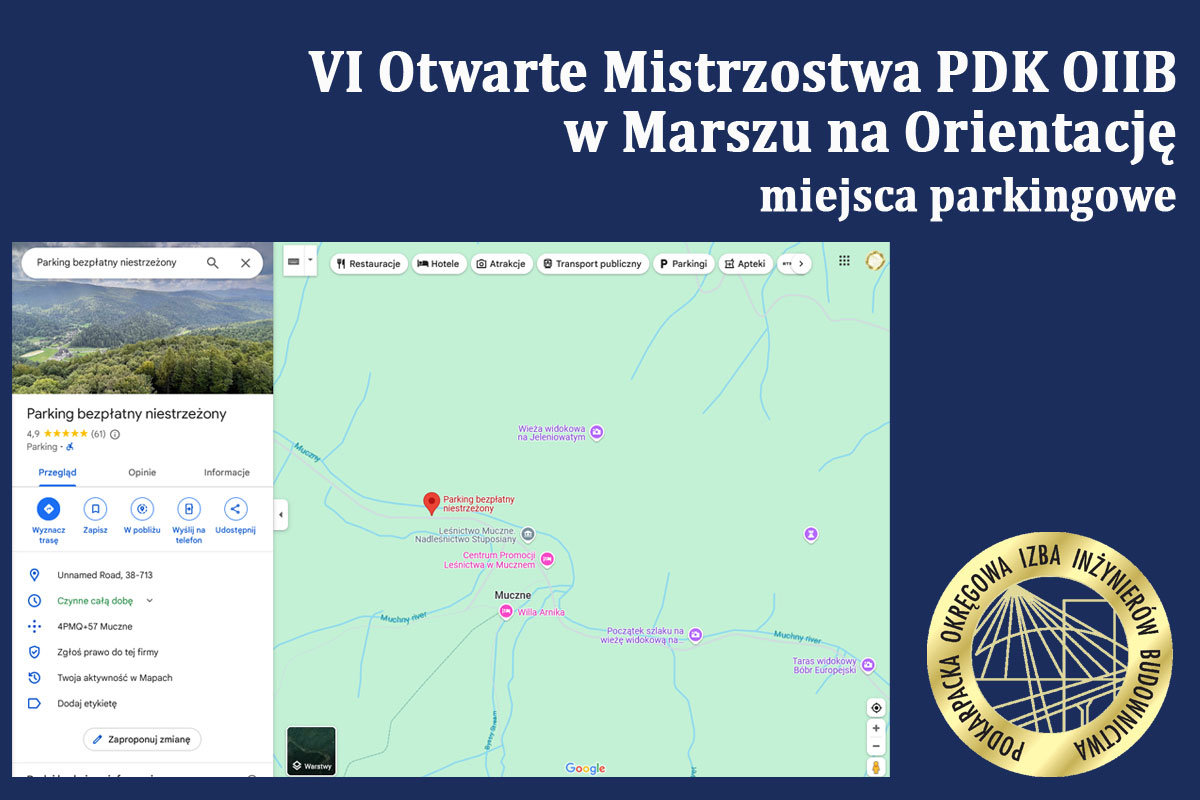
Task: Switch to the Informacje tab
Action: pyautogui.click(x=227, y=472)
